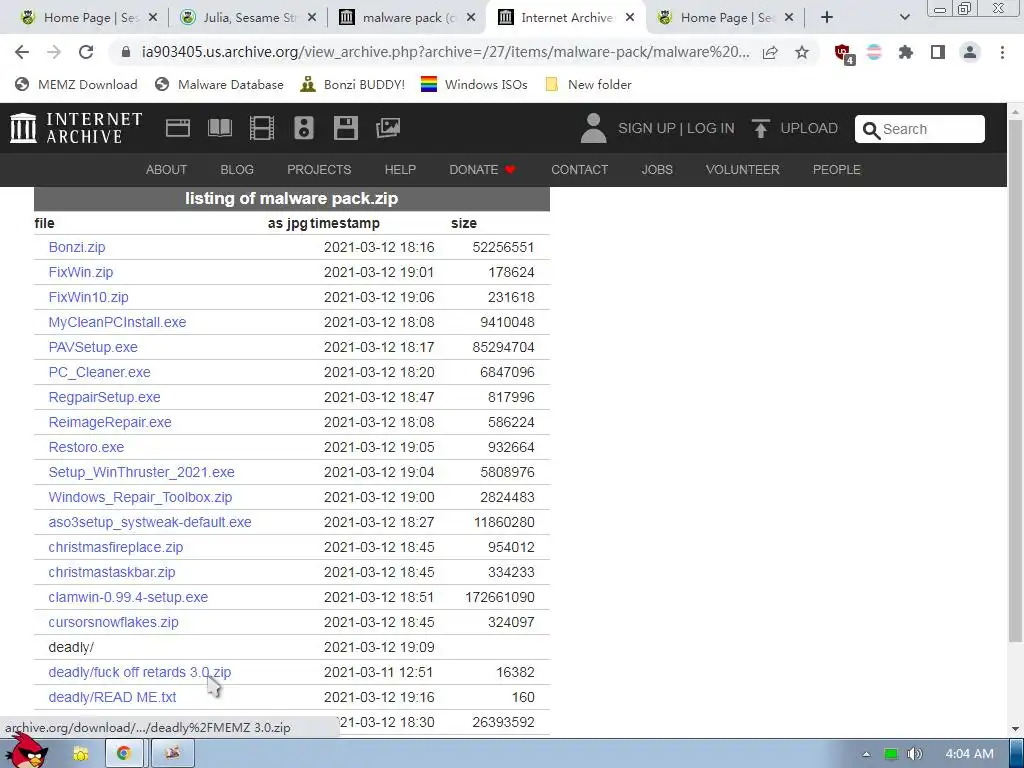Click the Angry Birds start button

tap(26, 750)
